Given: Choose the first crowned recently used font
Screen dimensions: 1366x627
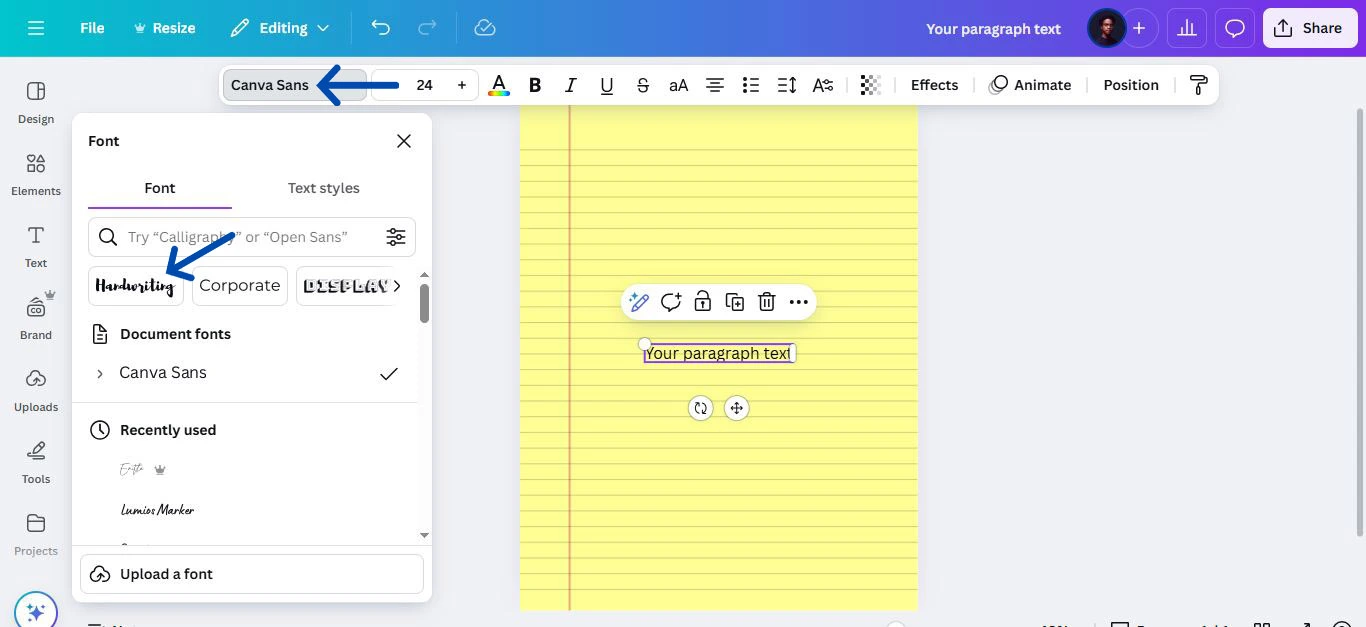Looking at the screenshot, I should pyautogui.click(x=143, y=469).
